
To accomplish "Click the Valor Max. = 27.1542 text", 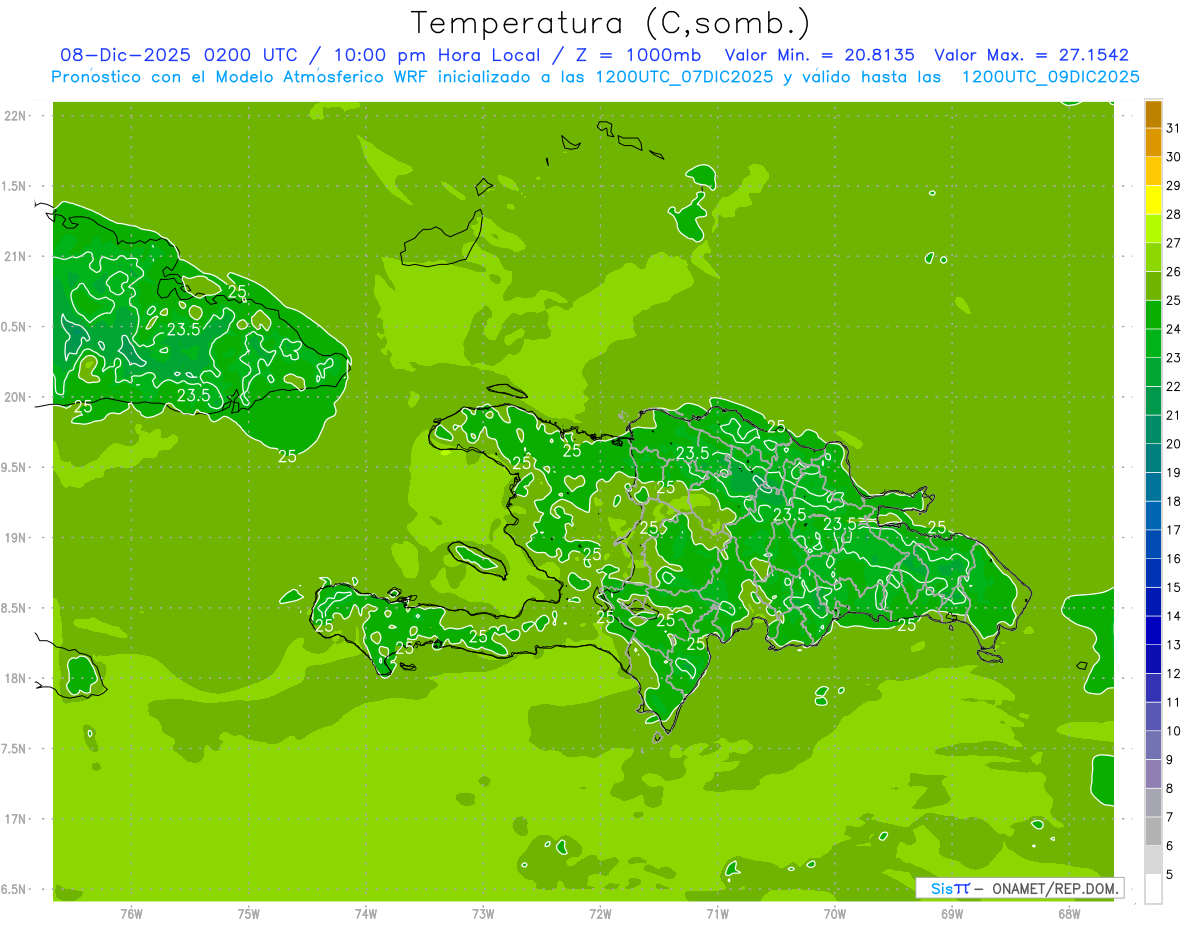I will tap(1031, 56).
